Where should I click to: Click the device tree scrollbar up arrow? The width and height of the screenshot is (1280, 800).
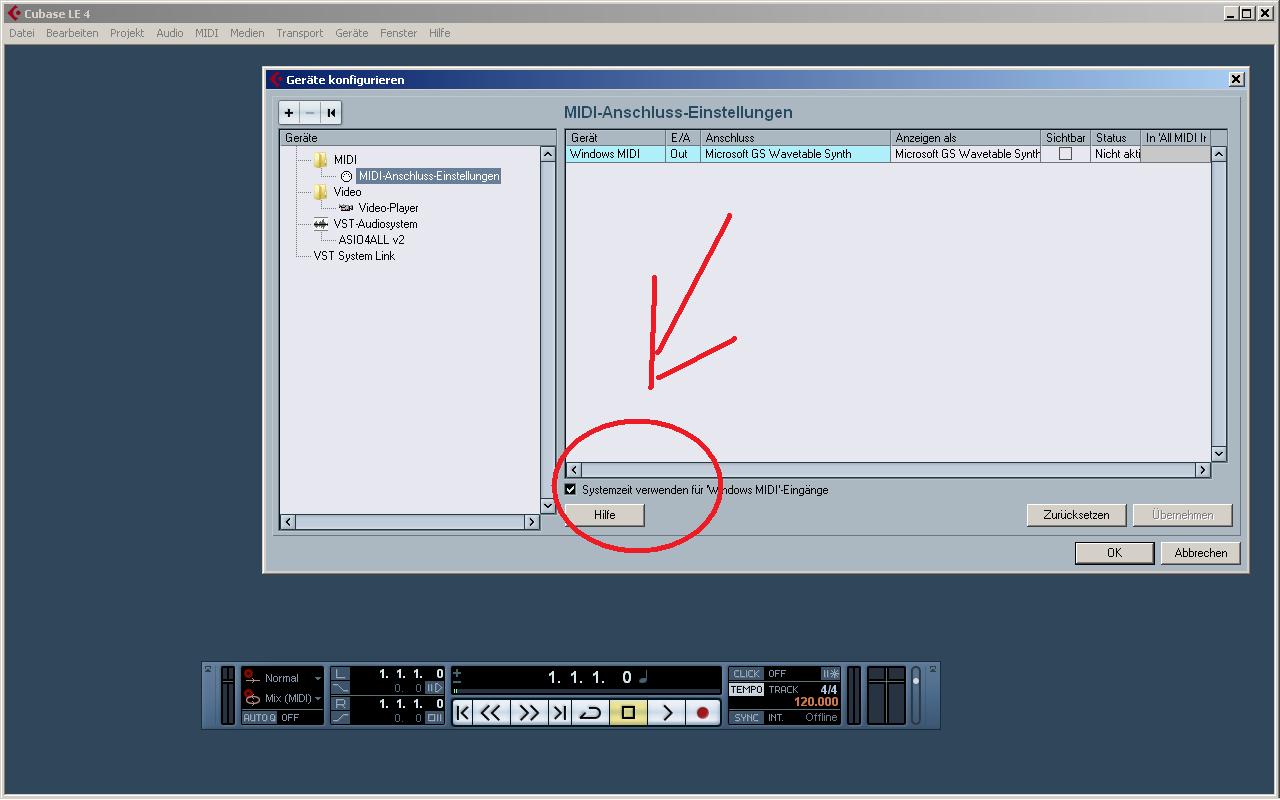(547, 154)
